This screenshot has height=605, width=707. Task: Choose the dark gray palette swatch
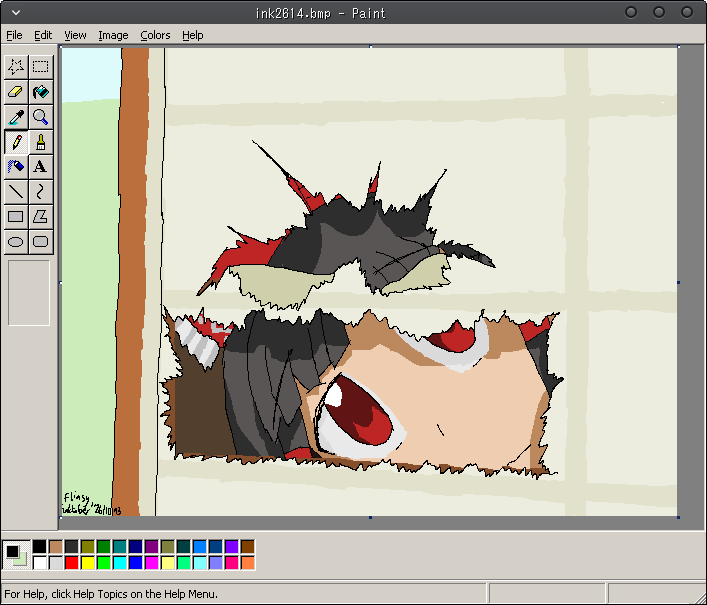coord(72,547)
